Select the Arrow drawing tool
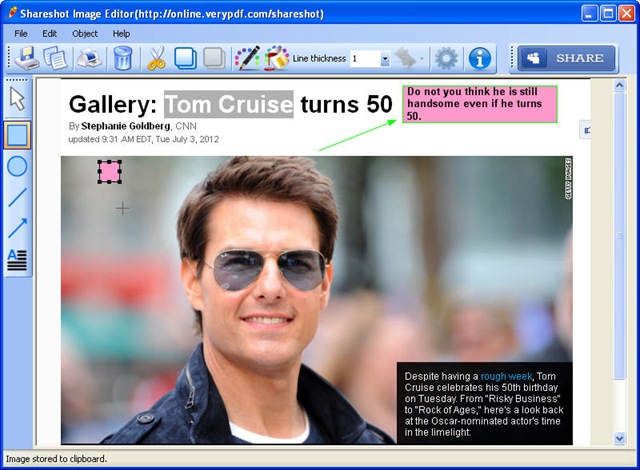 [17, 228]
